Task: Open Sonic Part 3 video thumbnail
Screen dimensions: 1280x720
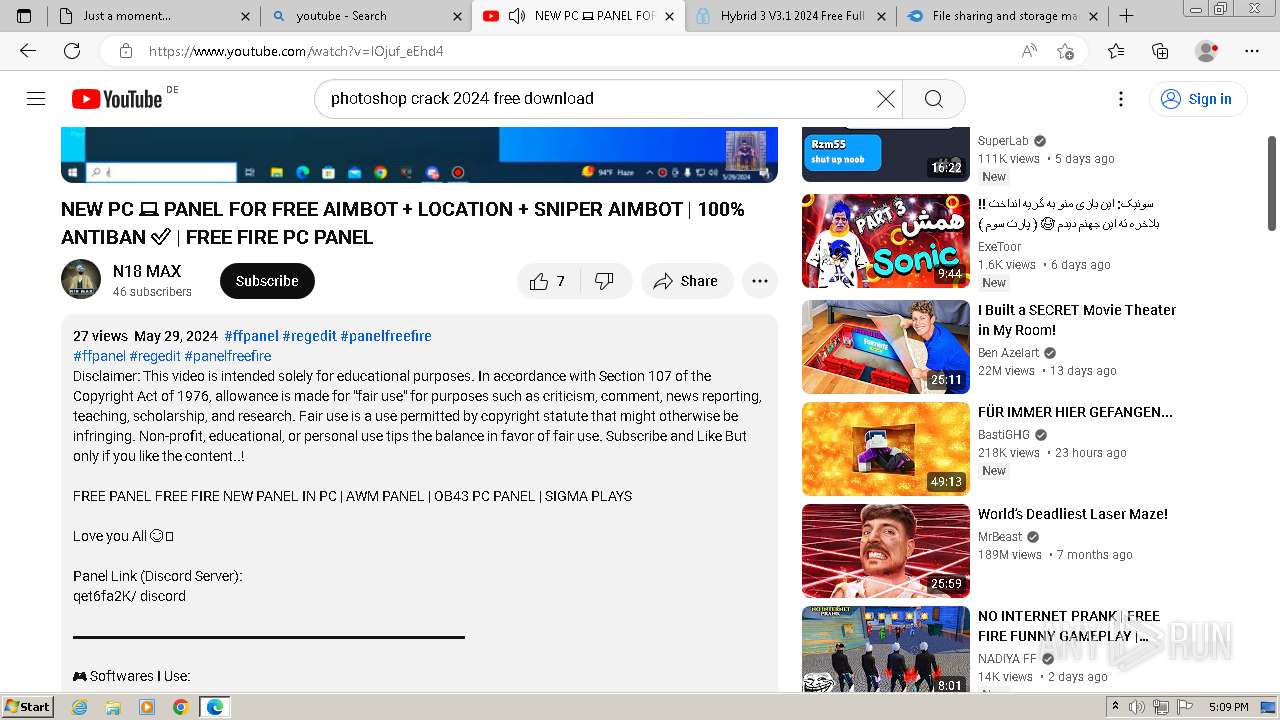Action: pyautogui.click(x=886, y=241)
